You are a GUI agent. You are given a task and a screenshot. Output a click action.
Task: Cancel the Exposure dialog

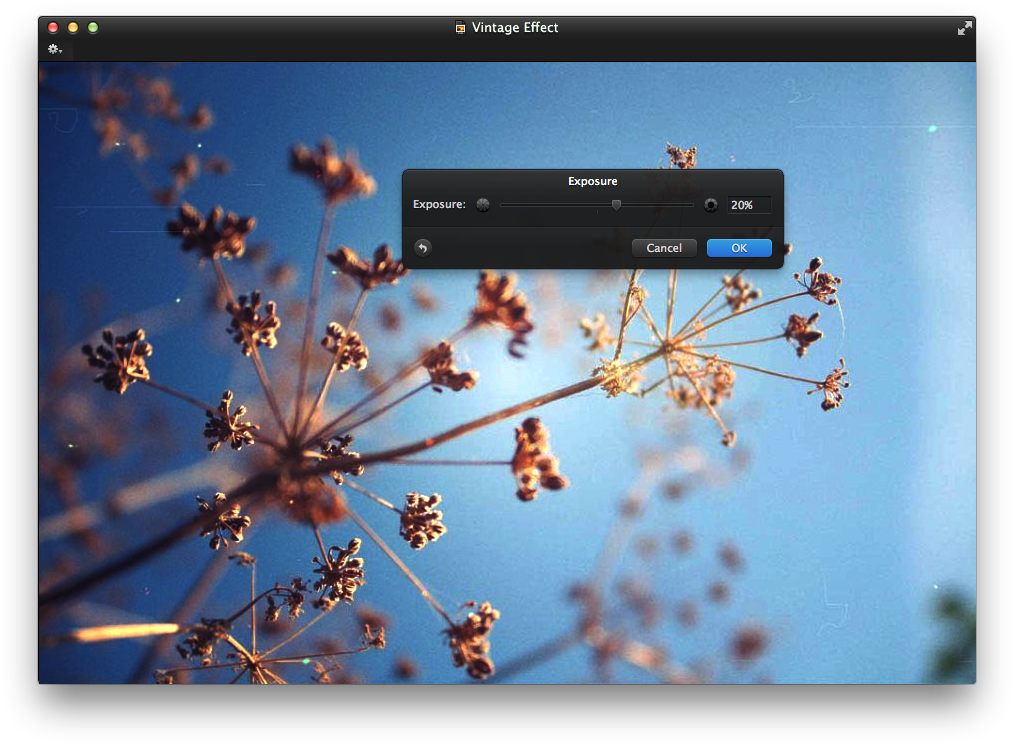click(664, 248)
